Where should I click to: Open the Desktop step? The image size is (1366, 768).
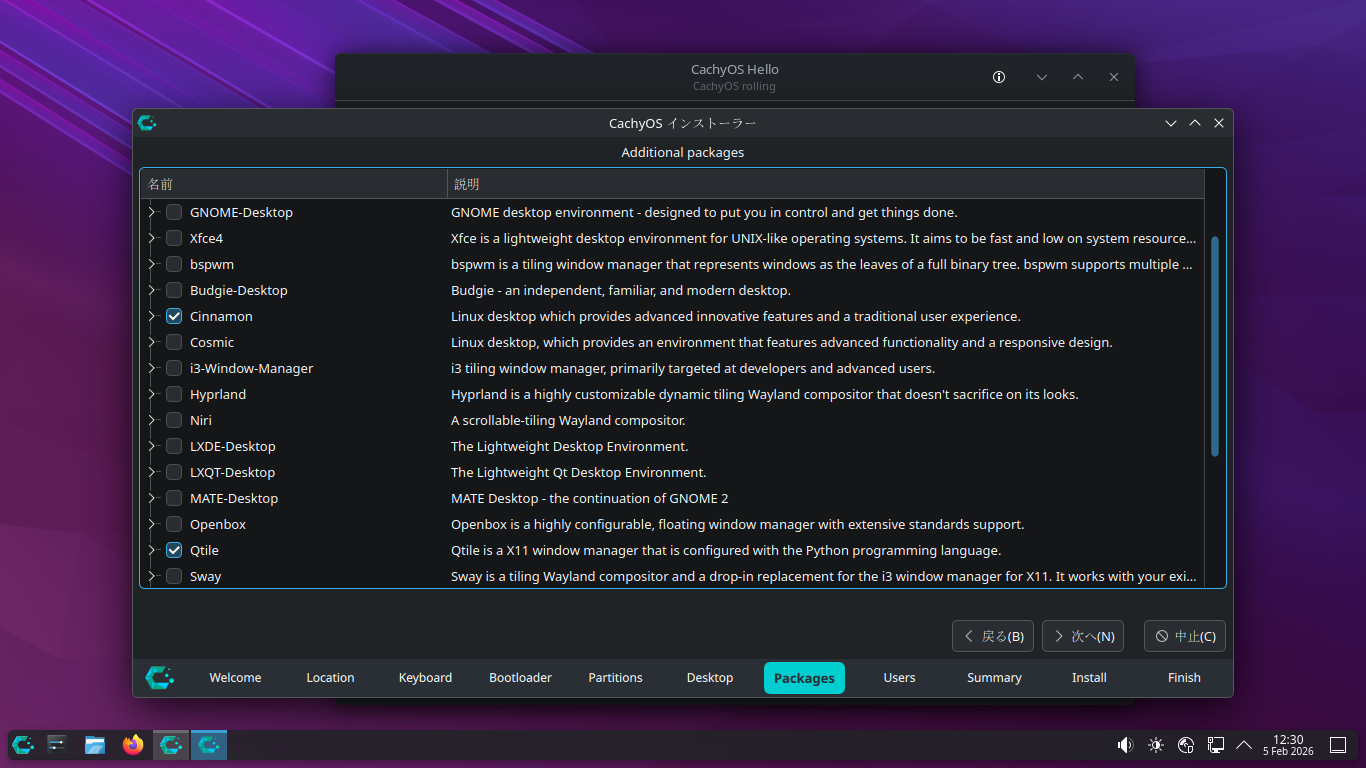tap(710, 677)
